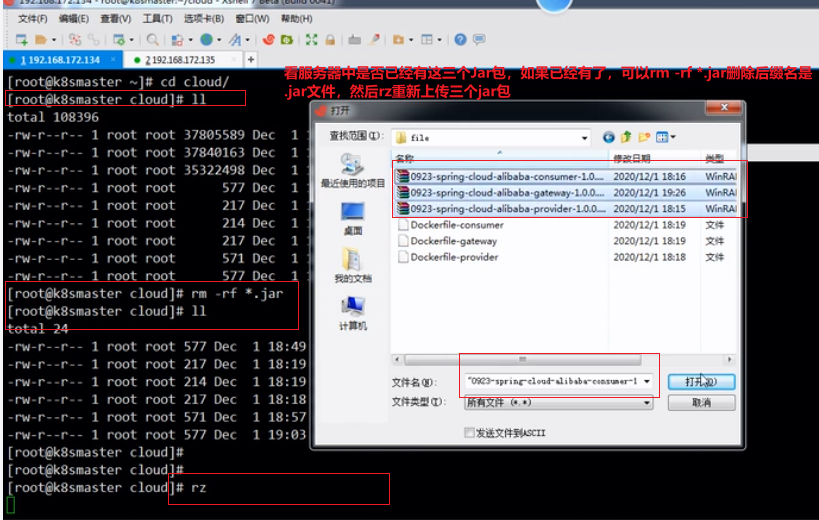
Task: Click the color scheme icon in toolbar
Action: tap(178, 40)
